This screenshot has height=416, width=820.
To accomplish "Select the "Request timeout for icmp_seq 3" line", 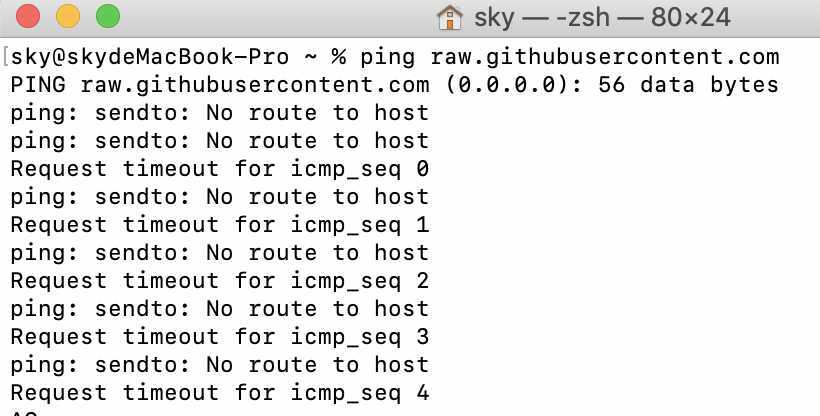I will pyautogui.click(x=219, y=337).
